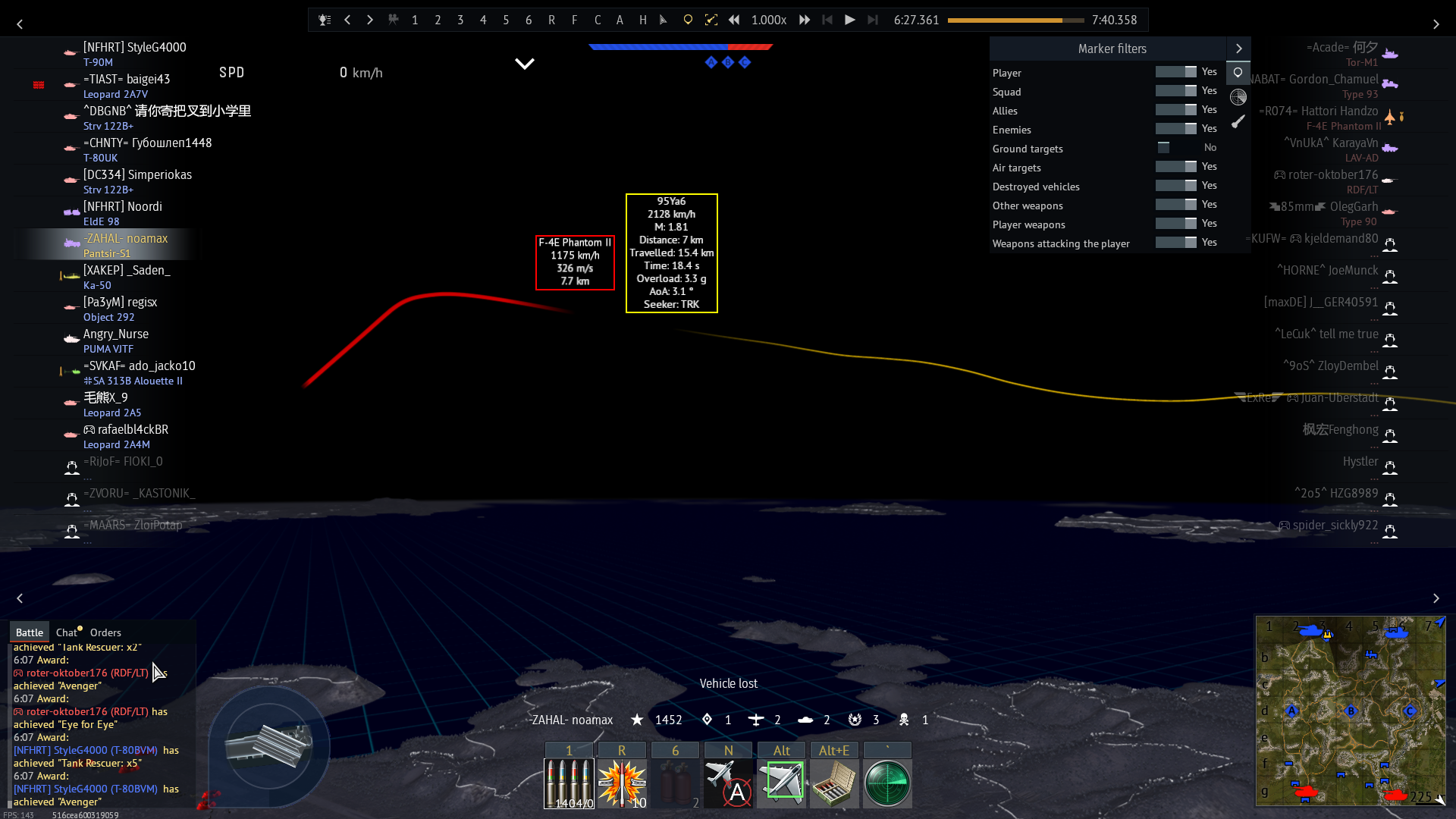Select camera preset 6
The height and width of the screenshot is (819, 1456).
(x=529, y=20)
